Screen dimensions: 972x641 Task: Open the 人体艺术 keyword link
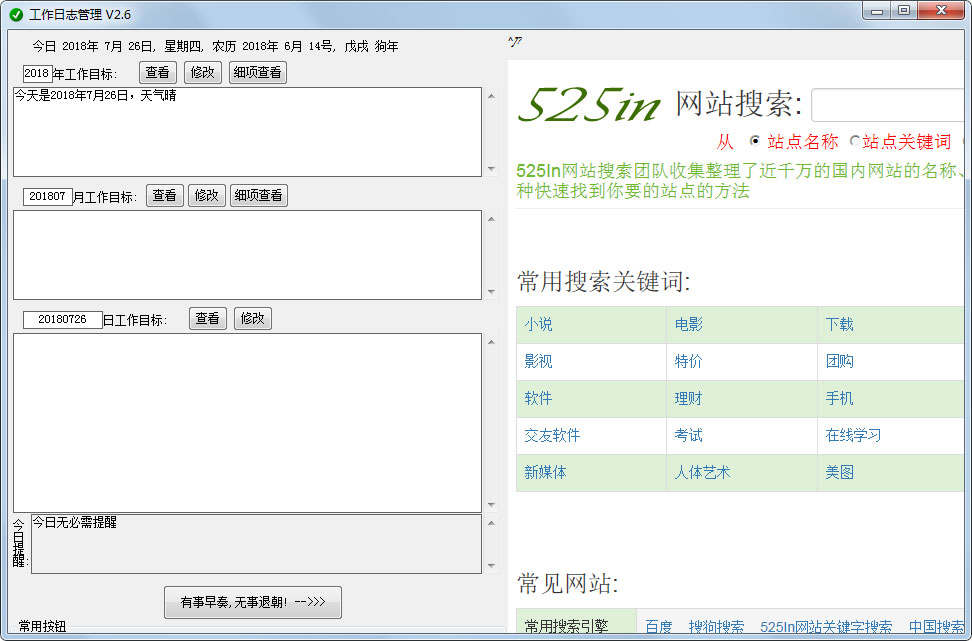(x=702, y=473)
